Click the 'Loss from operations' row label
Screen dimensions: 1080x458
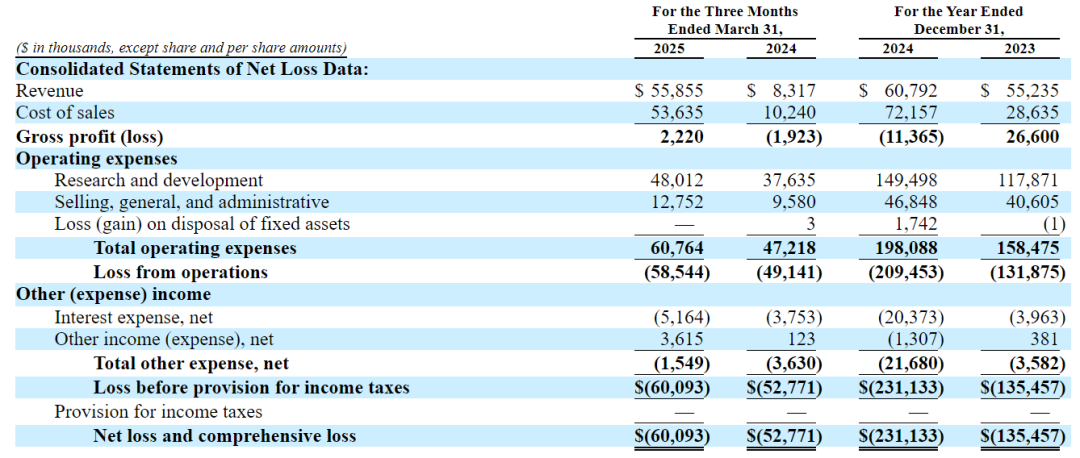[x=180, y=272]
